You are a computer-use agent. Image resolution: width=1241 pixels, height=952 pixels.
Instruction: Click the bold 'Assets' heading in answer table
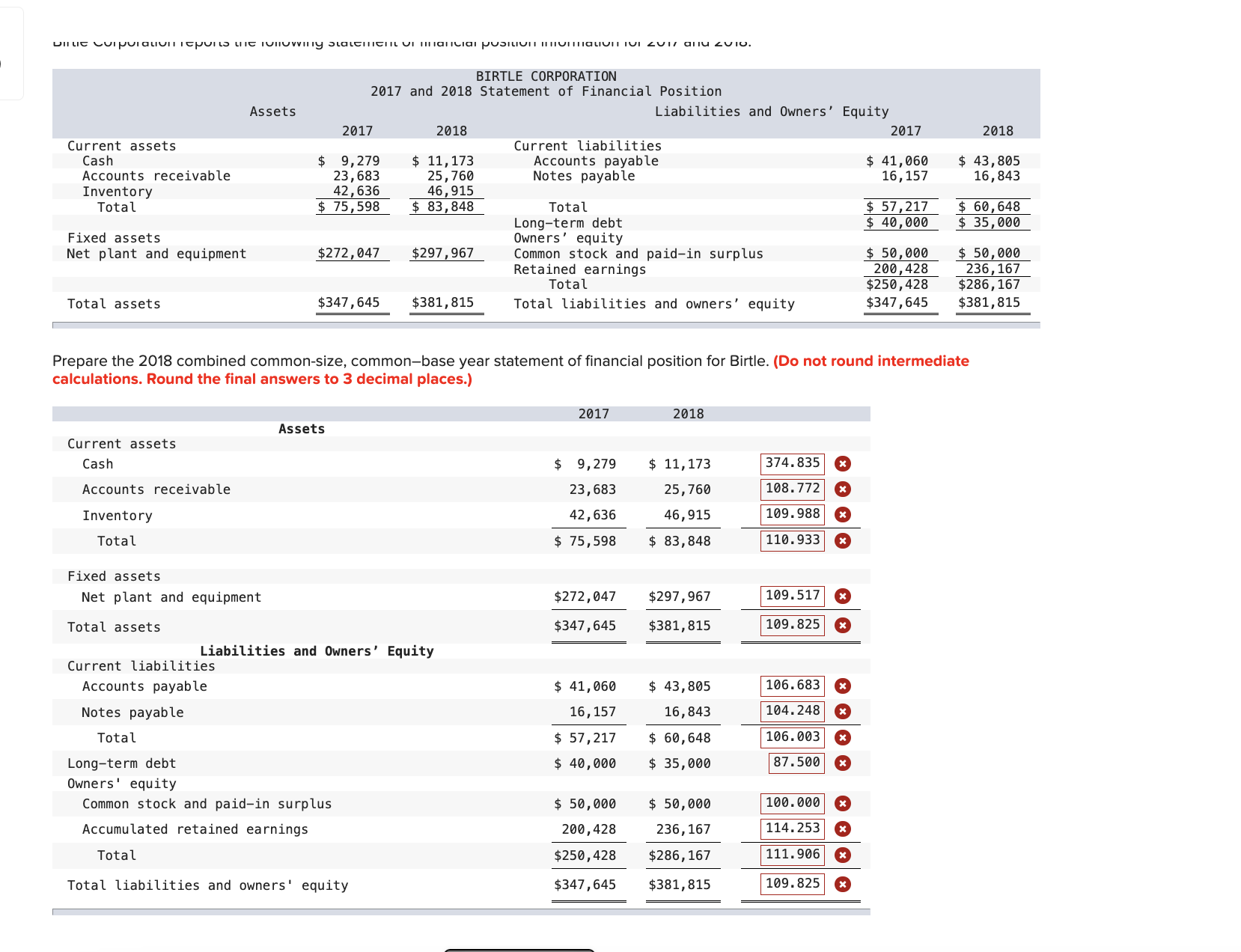(x=302, y=429)
